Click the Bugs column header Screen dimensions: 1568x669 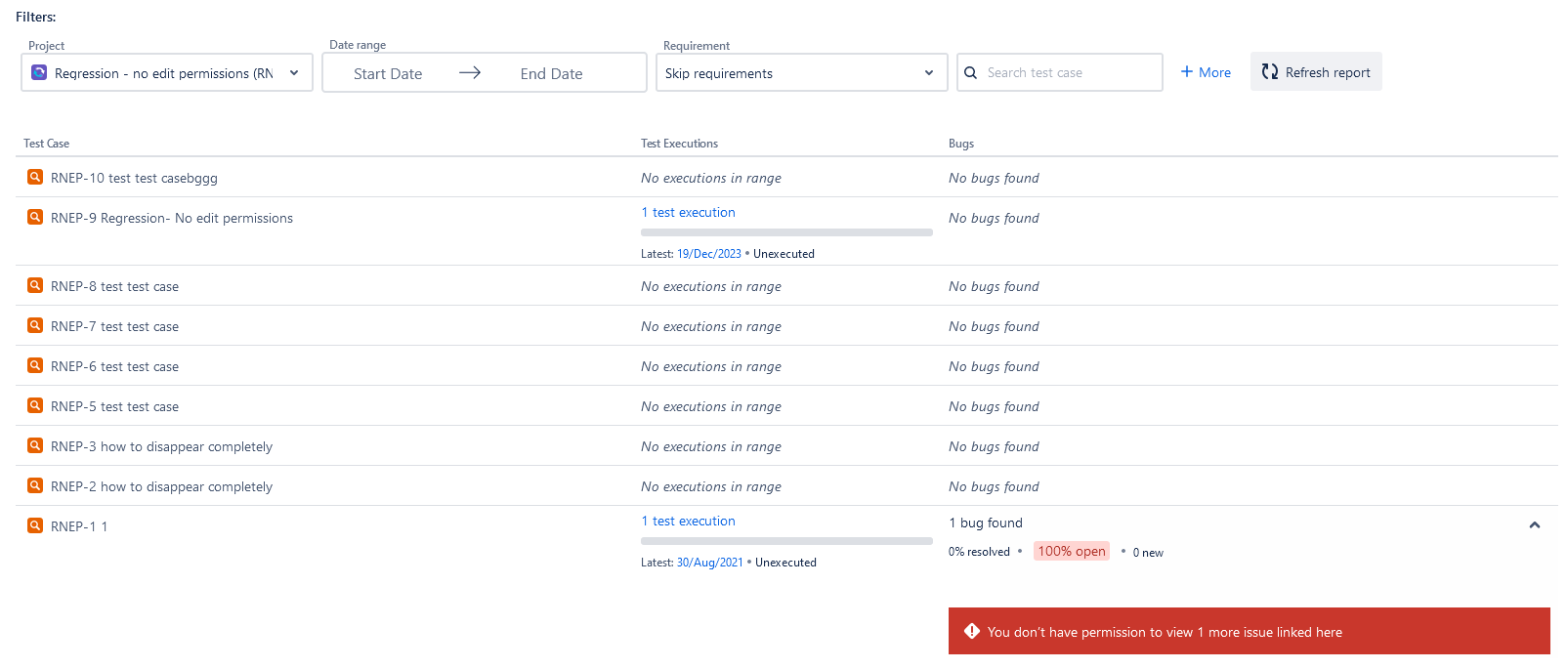click(x=961, y=144)
